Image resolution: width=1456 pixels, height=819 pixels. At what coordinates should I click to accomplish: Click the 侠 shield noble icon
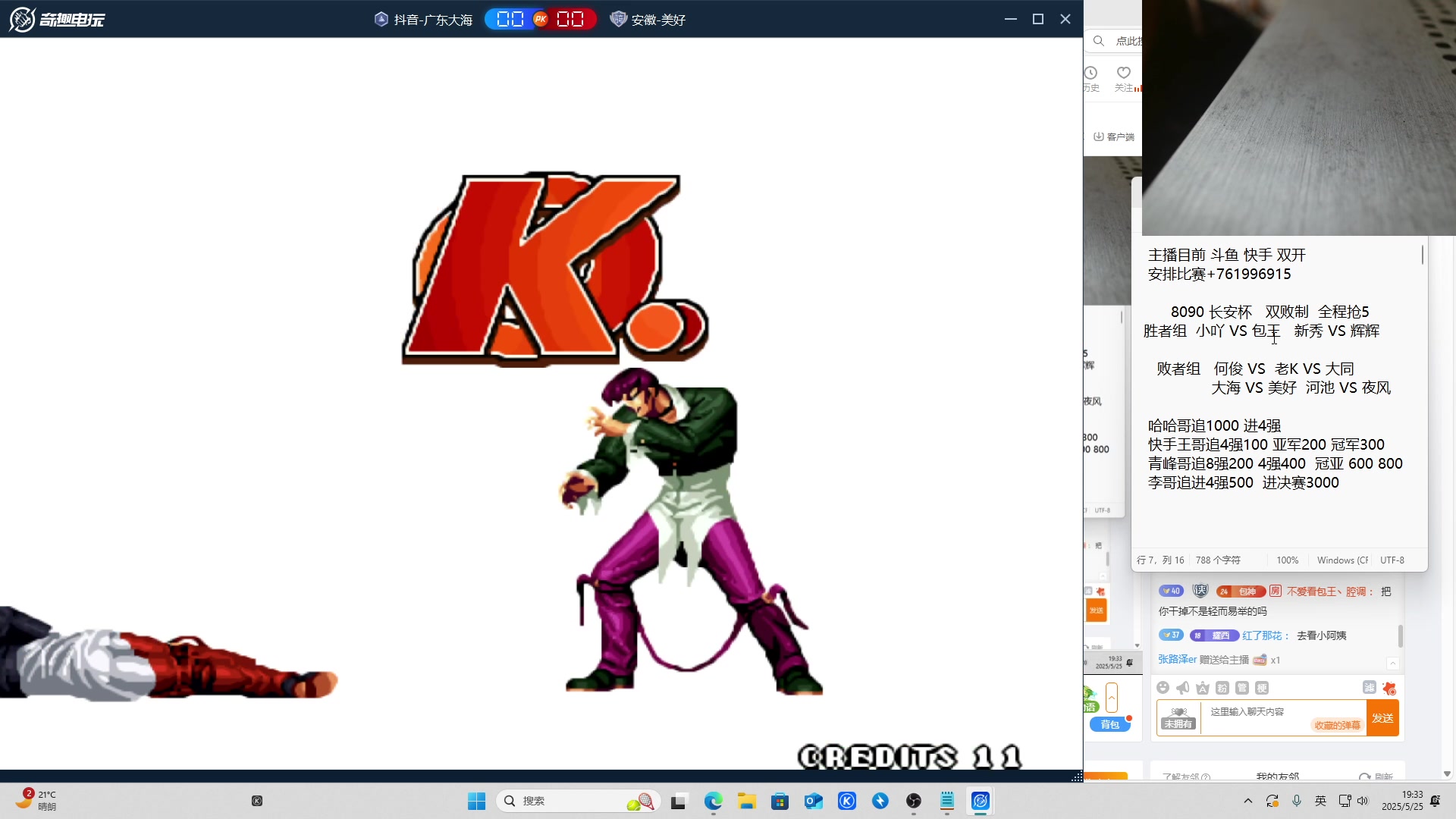click(1200, 591)
